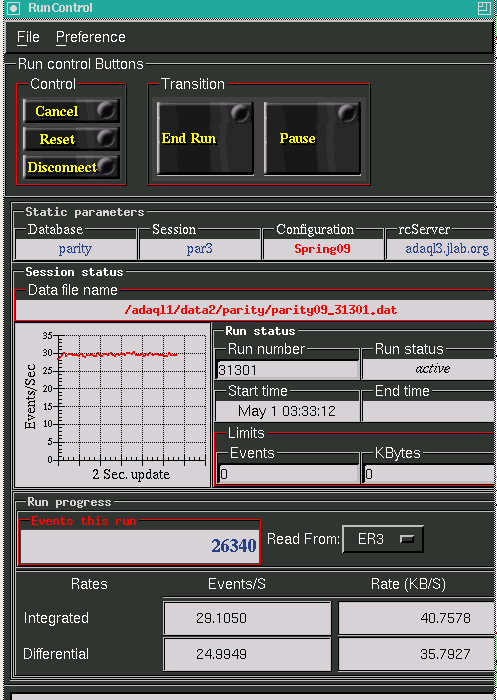Open the Preference menu
This screenshot has height=700, width=497.
[91, 37]
